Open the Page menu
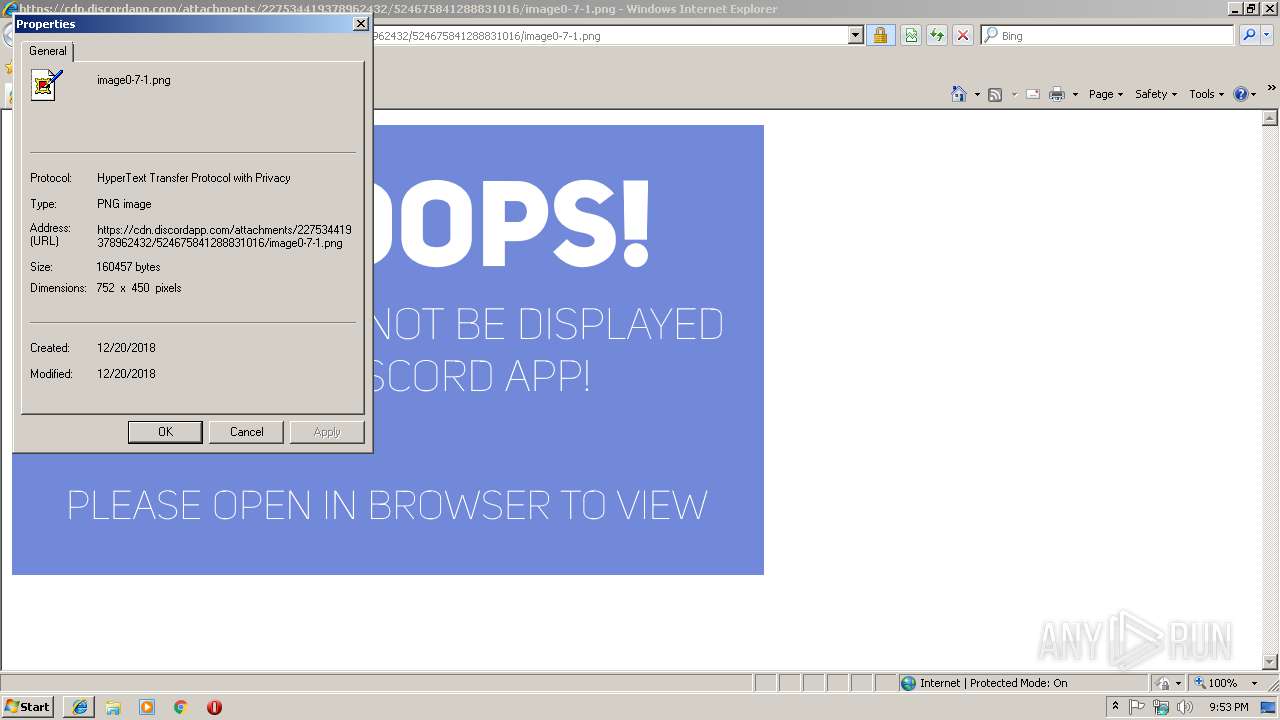The width and height of the screenshot is (1280, 720). 1106,94
